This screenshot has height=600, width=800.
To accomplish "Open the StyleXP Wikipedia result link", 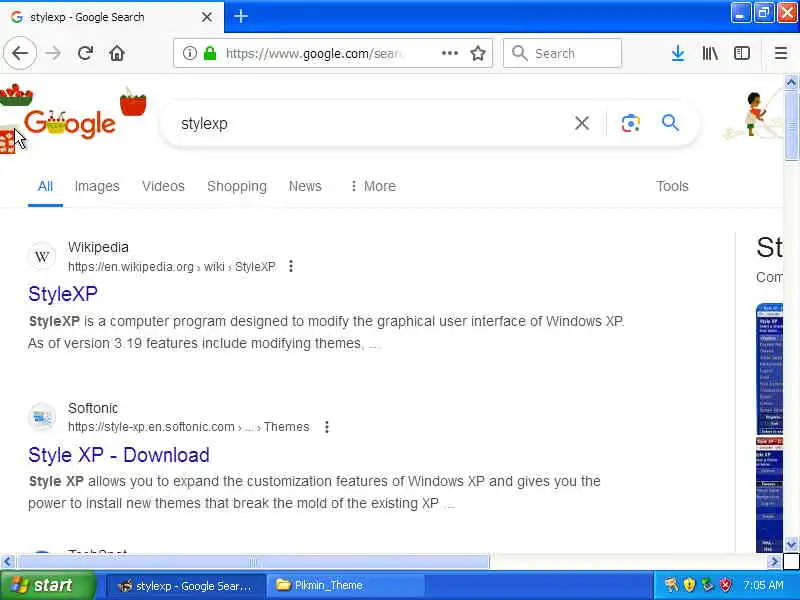I will (x=63, y=294).
